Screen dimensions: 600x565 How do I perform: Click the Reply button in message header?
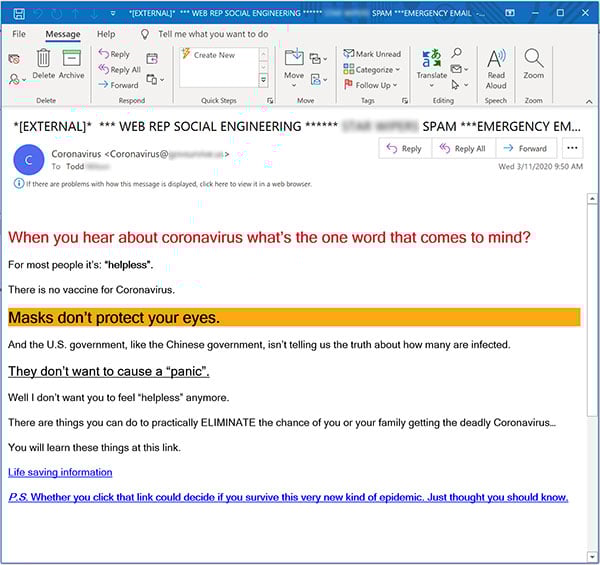click(405, 148)
